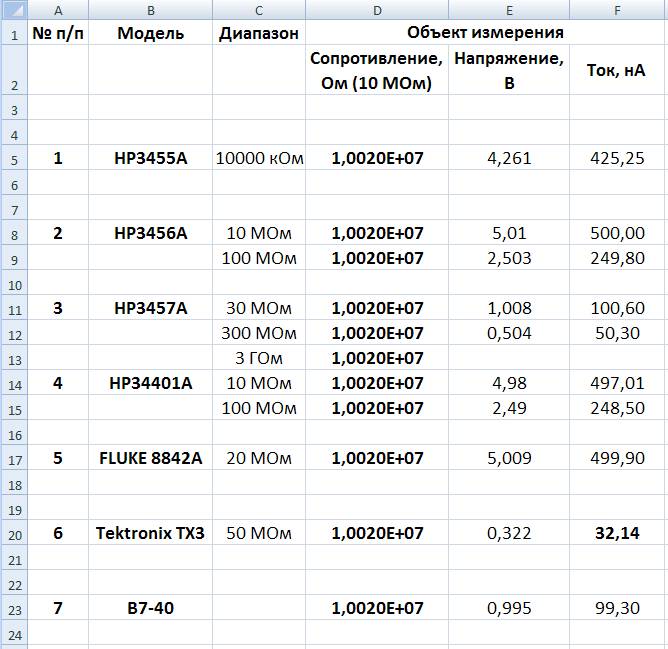
Task: Click the current cell 499,90
Action: [617, 458]
